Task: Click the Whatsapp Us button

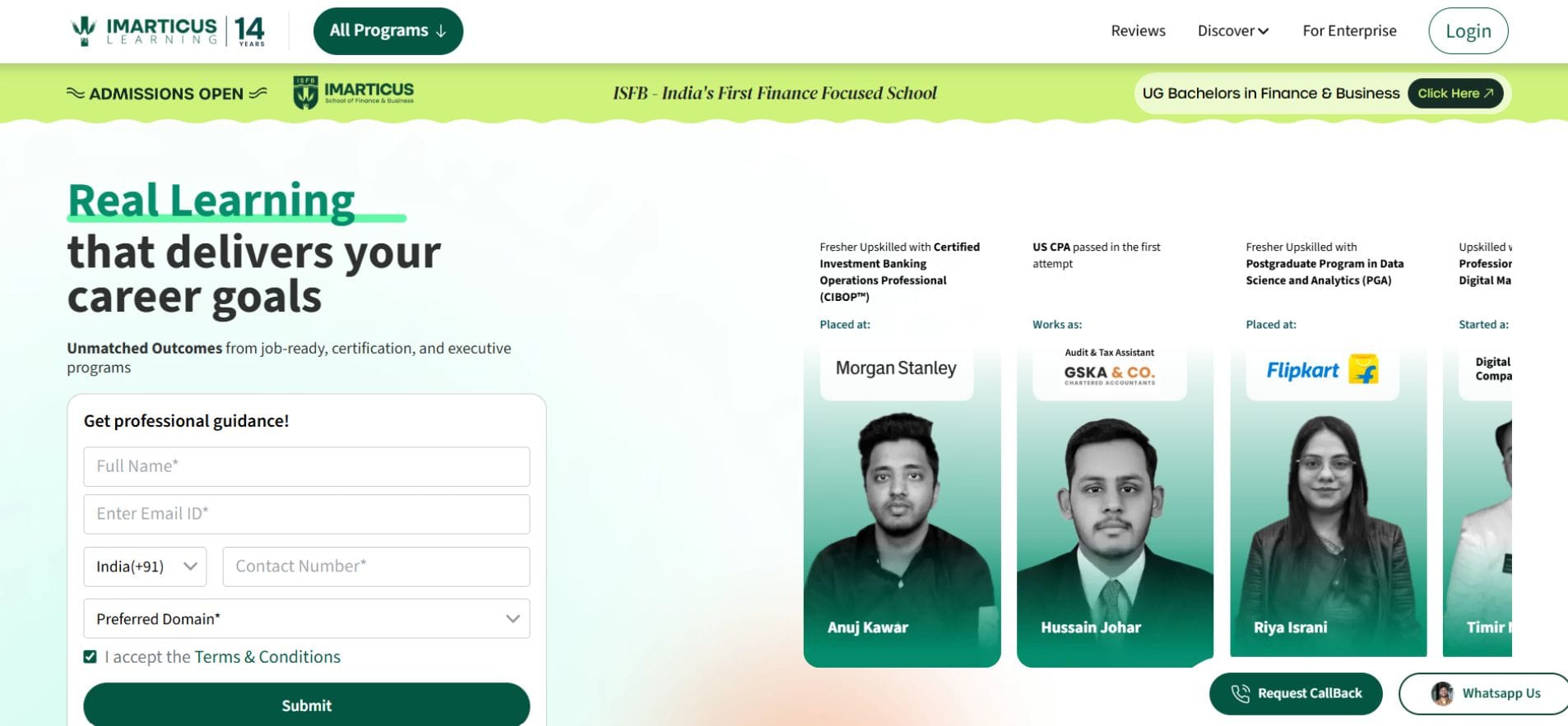Action: 1483,694
